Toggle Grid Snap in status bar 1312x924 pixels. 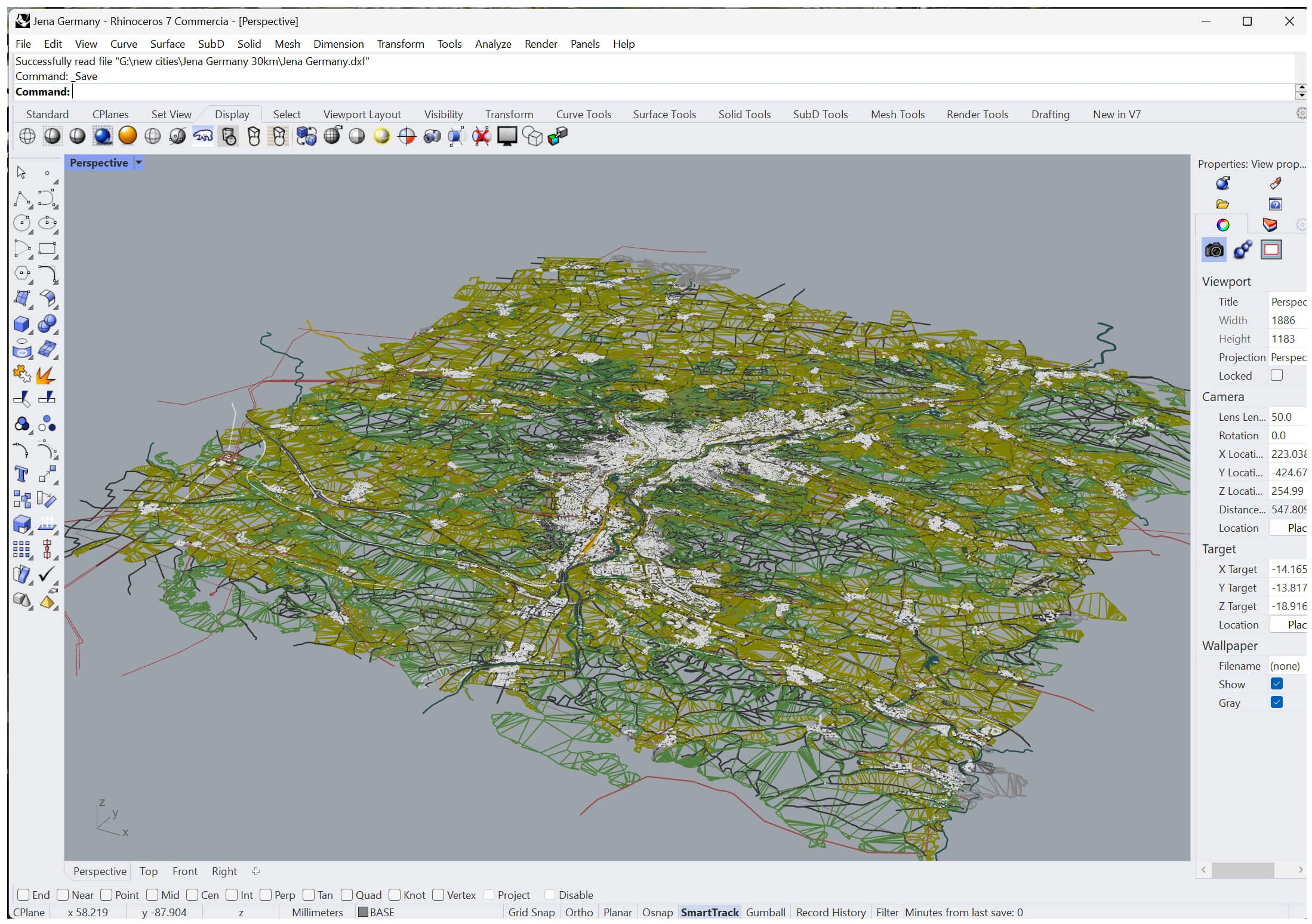[531, 912]
